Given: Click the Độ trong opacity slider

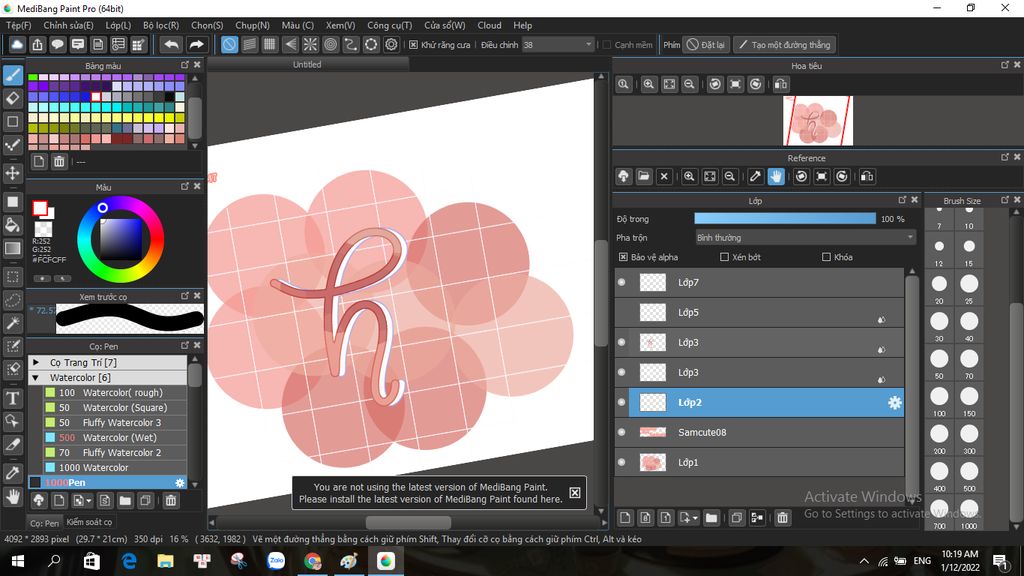Looking at the screenshot, I should click(x=785, y=219).
